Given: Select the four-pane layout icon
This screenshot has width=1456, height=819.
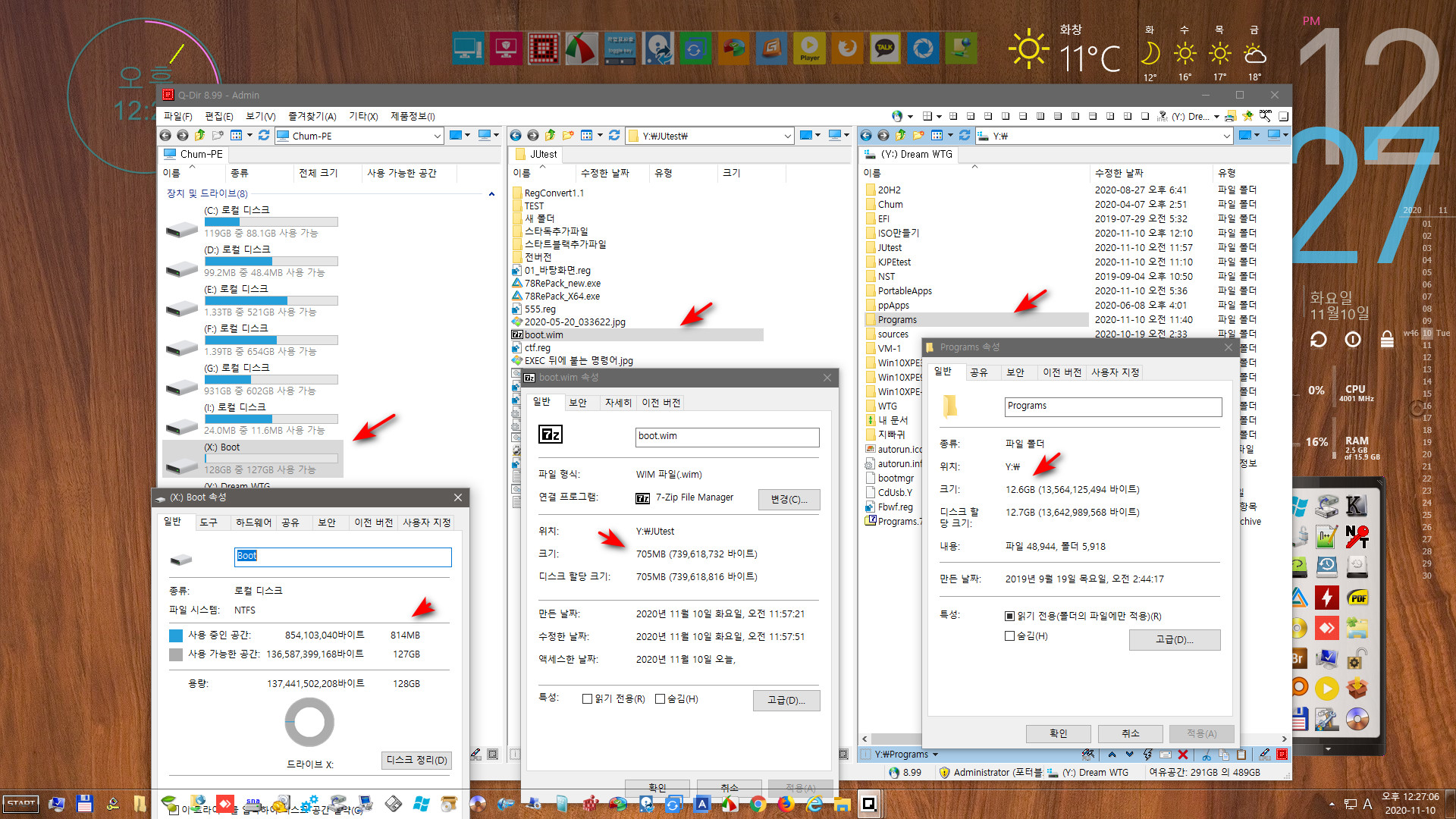Looking at the screenshot, I should point(953,116).
